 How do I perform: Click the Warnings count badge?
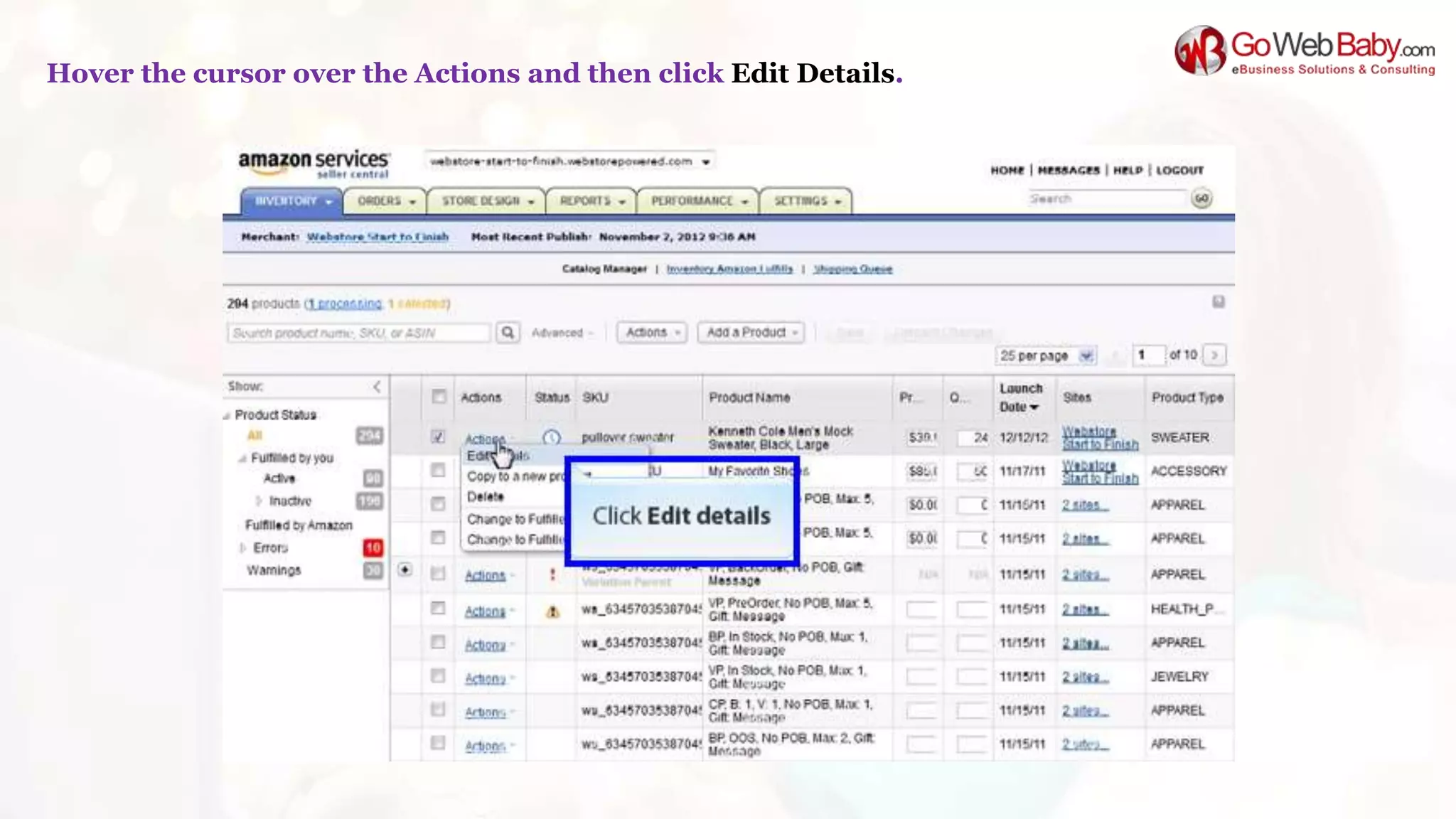pos(373,570)
